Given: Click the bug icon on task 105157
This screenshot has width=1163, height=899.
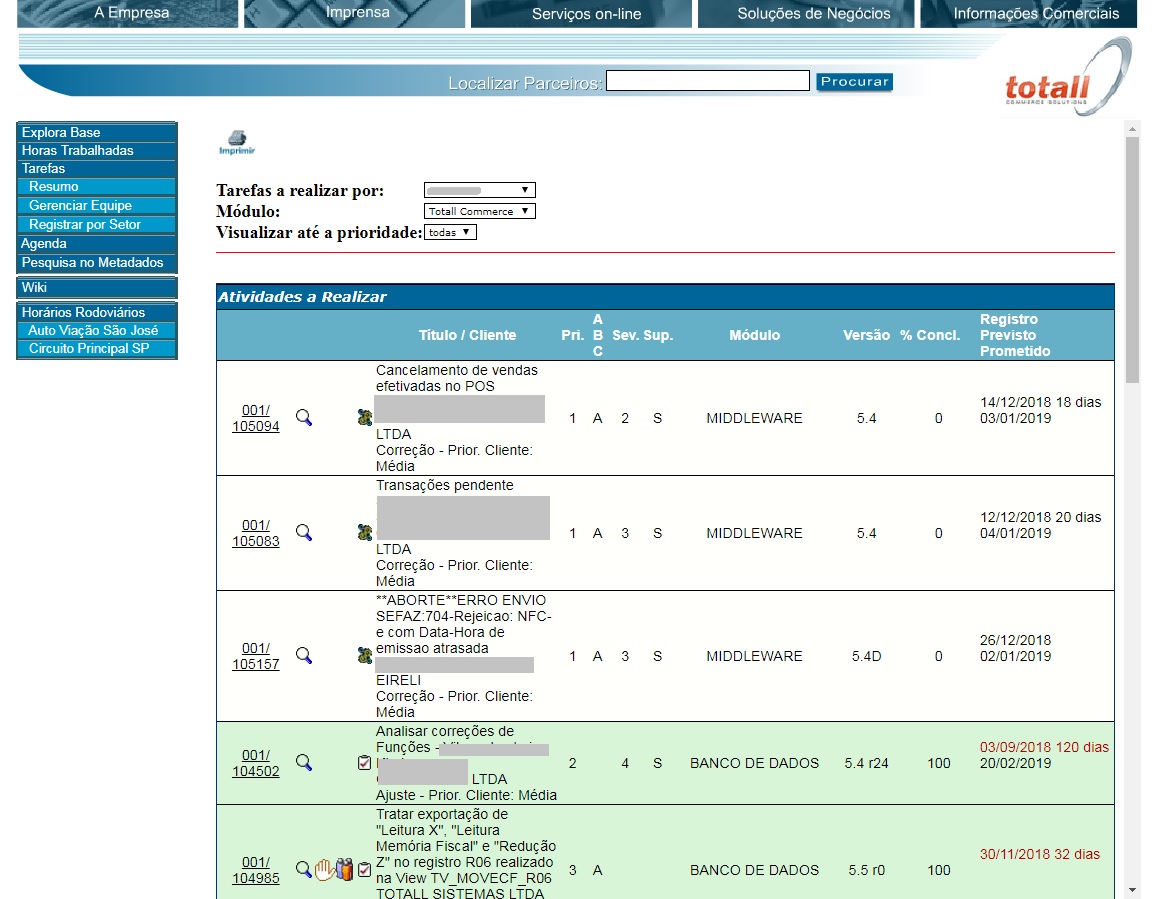Looking at the screenshot, I should tap(364, 656).
